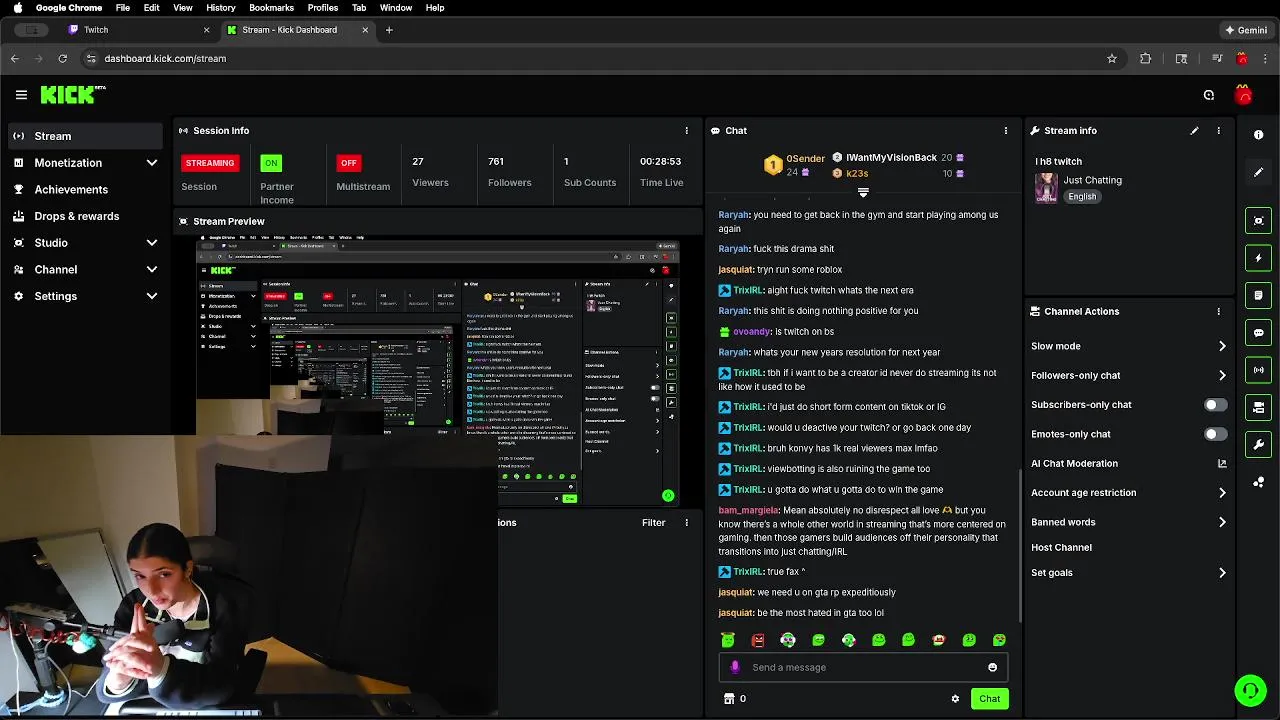
Task: Click the info icon in the right sidebar
Action: (x=1259, y=134)
